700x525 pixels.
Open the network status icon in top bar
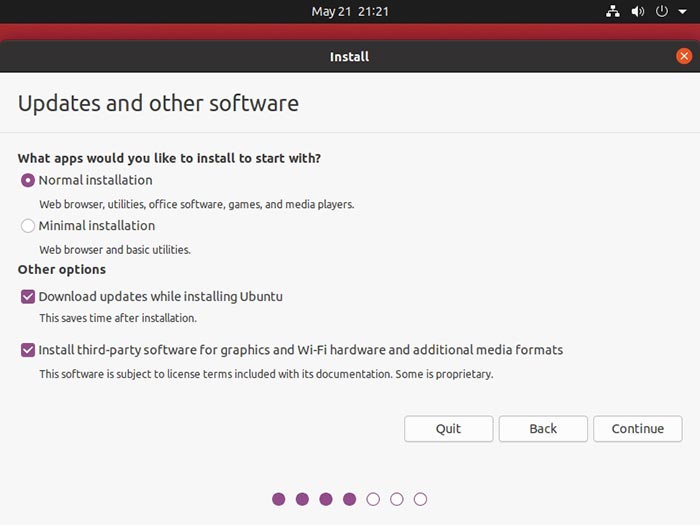click(x=612, y=11)
